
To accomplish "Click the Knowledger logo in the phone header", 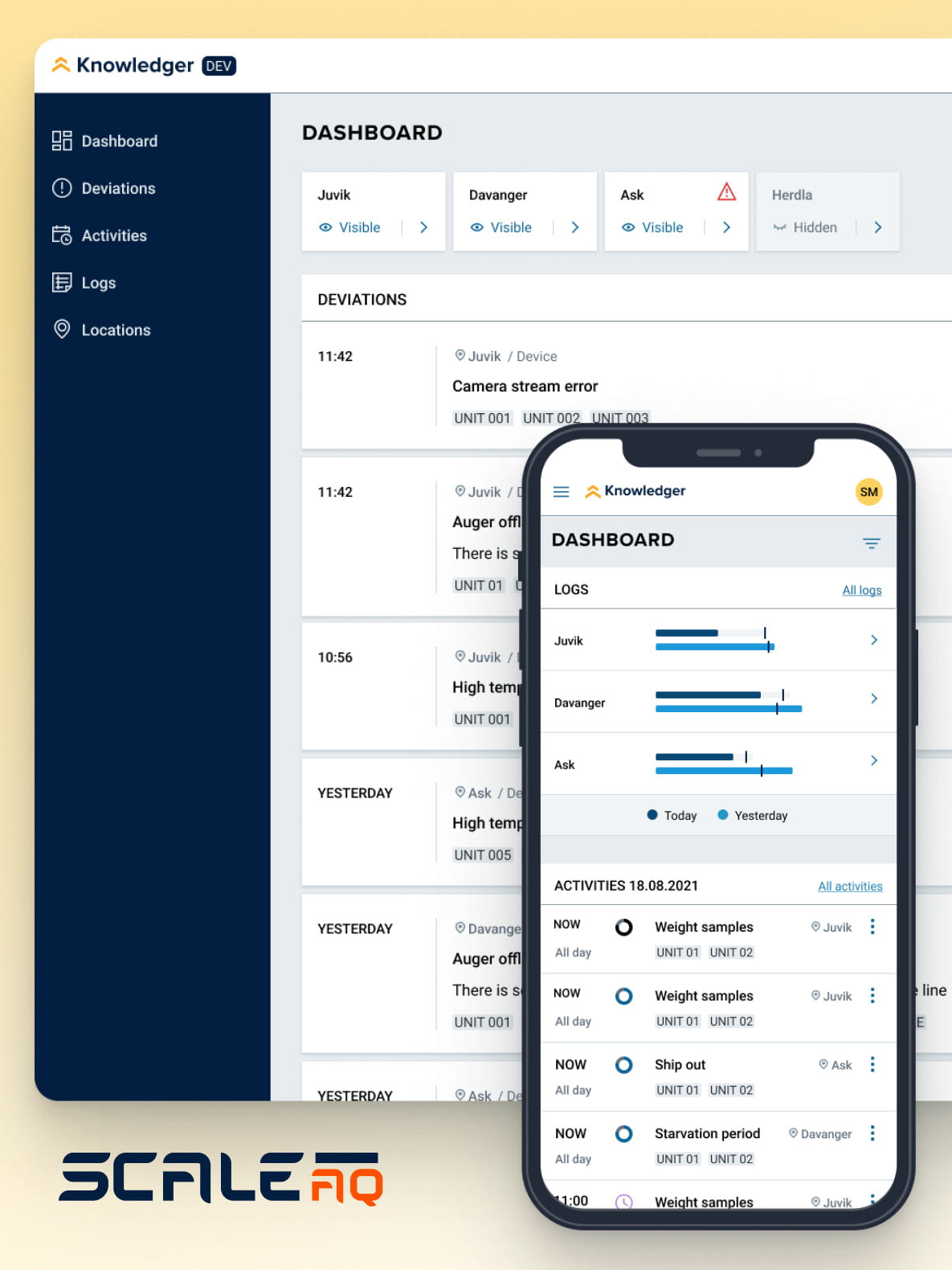I will 635,491.
